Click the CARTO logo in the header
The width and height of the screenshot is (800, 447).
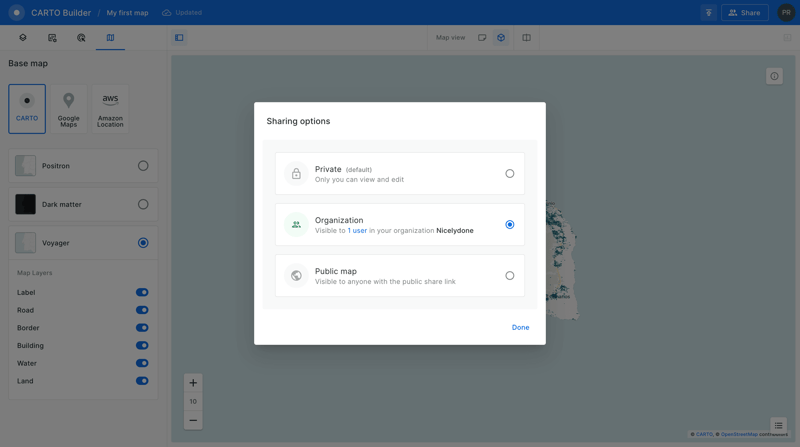click(16, 12)
